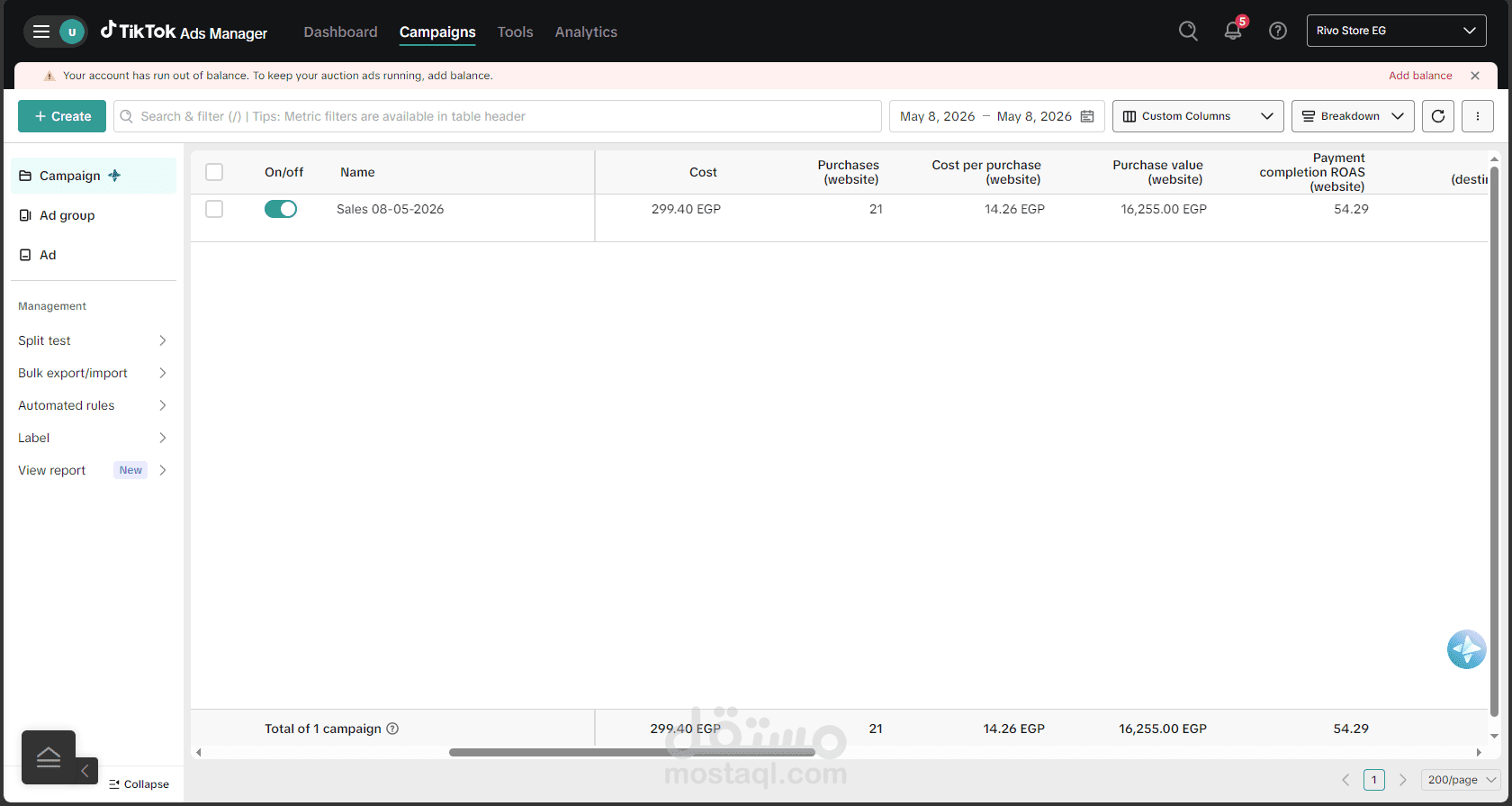Select the Campaigns top tab
The image size is (1512, 806).
point(437,32)
